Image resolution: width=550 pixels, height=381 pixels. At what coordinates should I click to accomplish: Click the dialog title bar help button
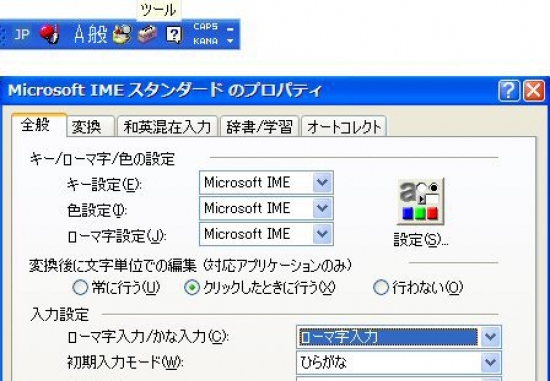click(x=509, y=91)
